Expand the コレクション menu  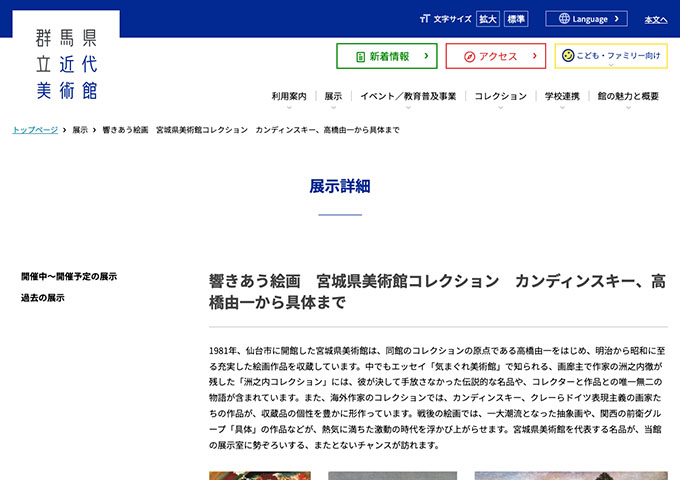tap(500, 97)
